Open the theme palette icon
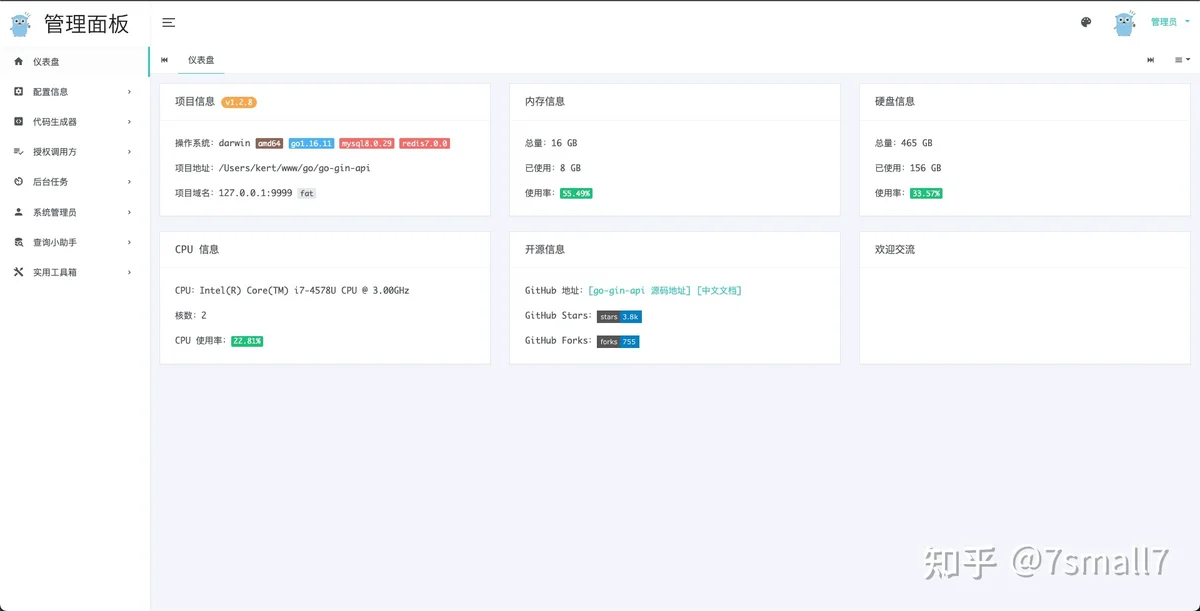1200x611 pixels. 1086,22
